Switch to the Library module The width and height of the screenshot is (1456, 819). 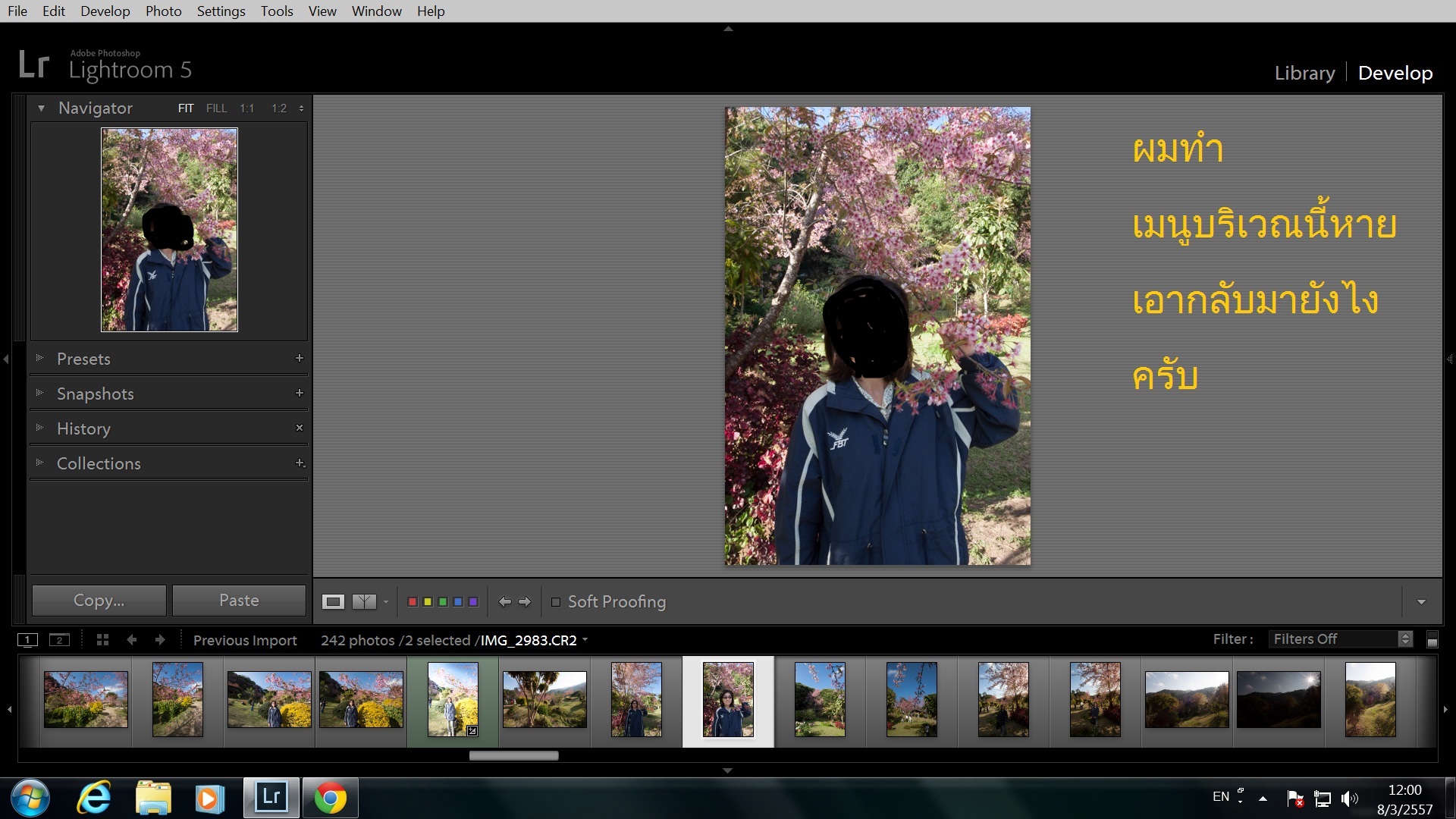pyautogui.click(x=1304, y=73)
